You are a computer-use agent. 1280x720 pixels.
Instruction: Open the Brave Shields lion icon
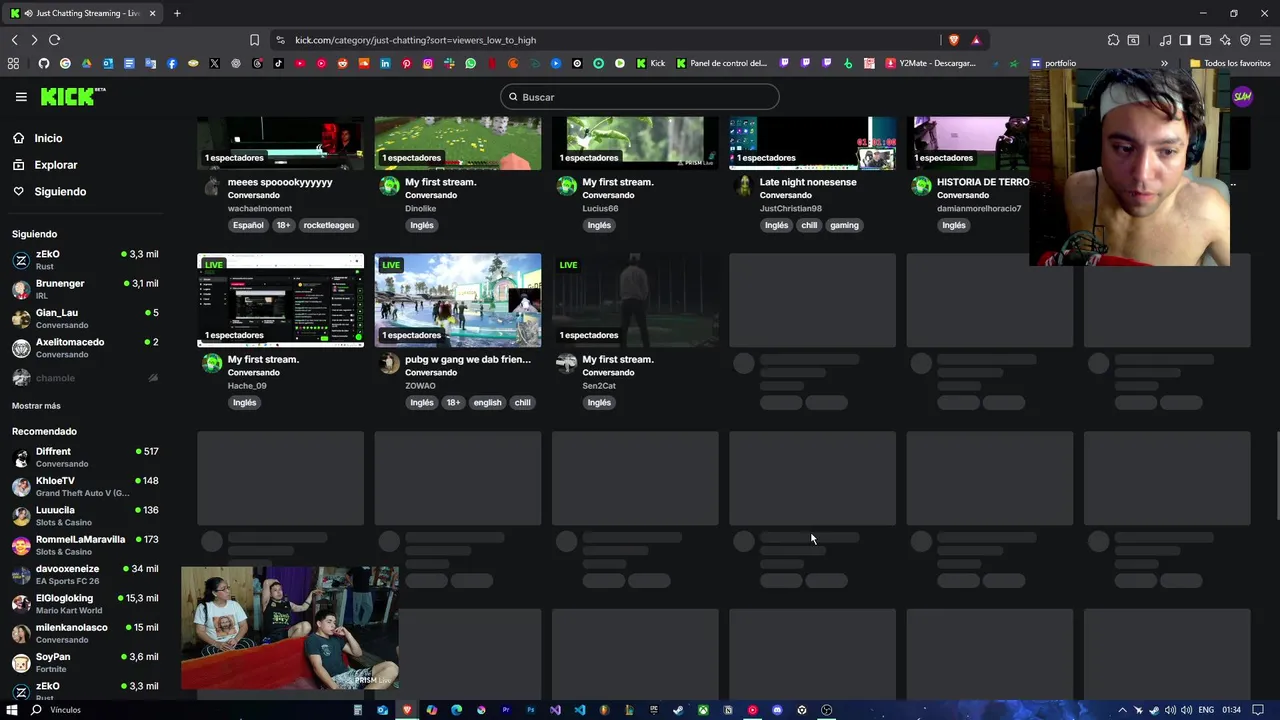click(954, 40)
